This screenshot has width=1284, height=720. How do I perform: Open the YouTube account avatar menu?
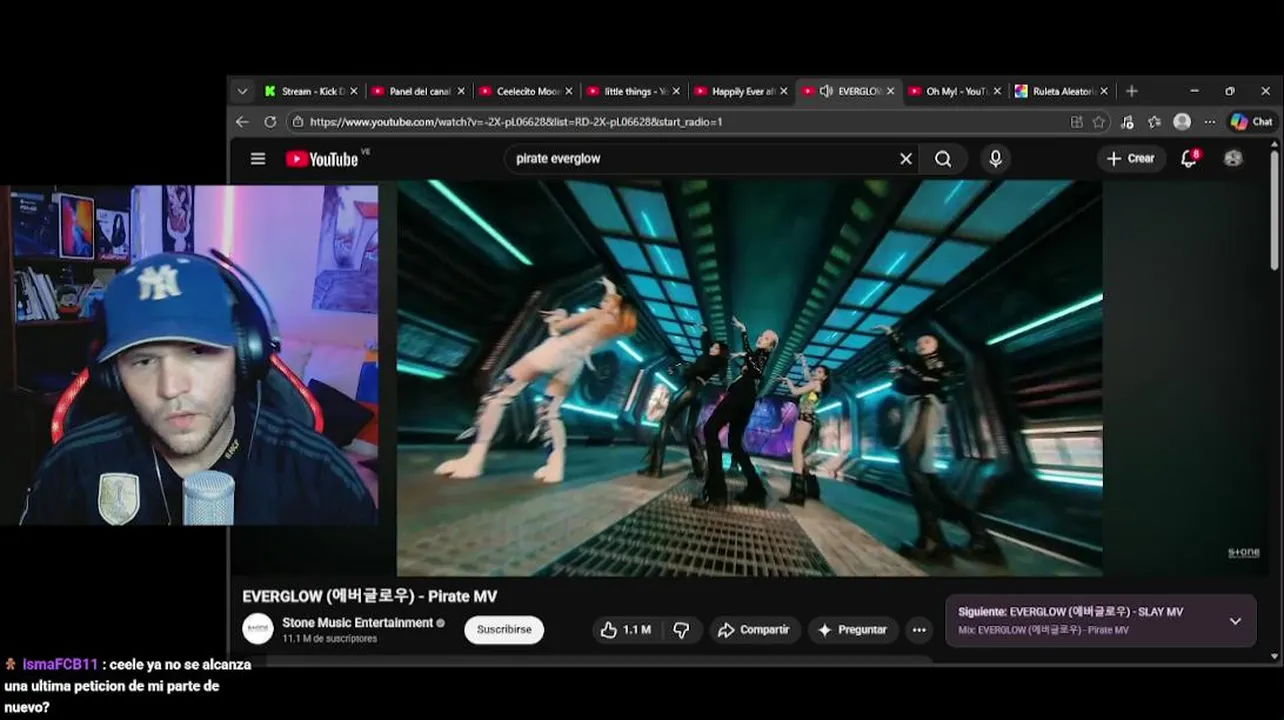1233,158
